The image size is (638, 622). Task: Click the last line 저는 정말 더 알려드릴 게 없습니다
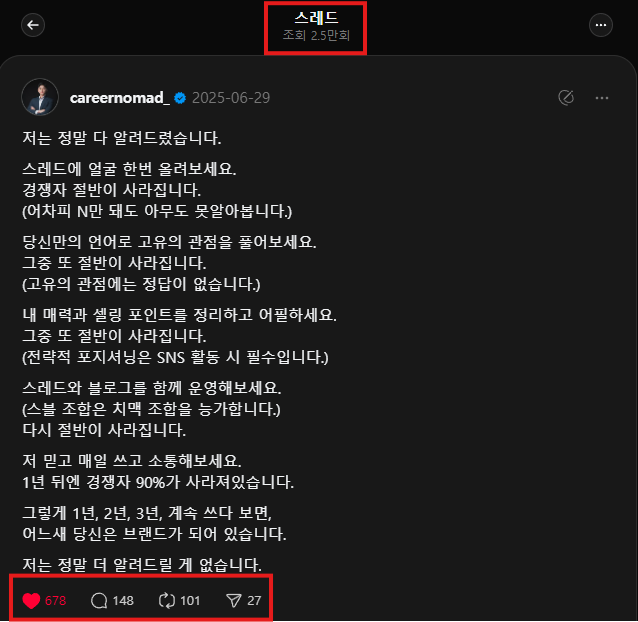pos(142,565)
